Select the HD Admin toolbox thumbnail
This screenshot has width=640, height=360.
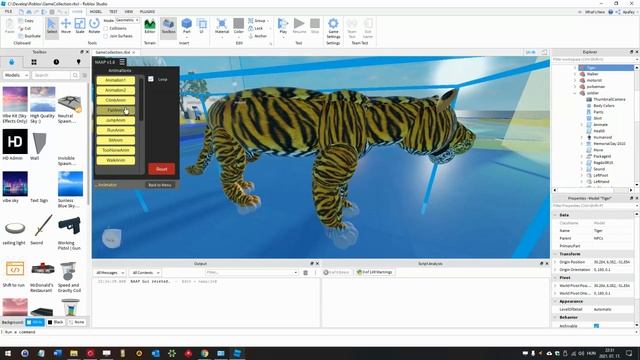pos(15,142)
